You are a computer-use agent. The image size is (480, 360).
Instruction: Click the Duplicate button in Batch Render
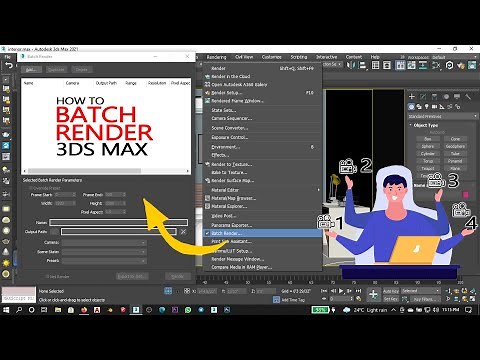pyautogui.click(x=56, y=70)
